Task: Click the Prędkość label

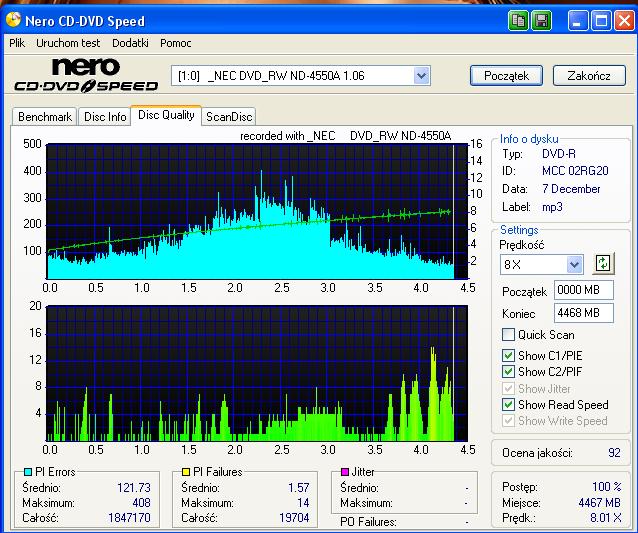Action: (x=521, y=245)
